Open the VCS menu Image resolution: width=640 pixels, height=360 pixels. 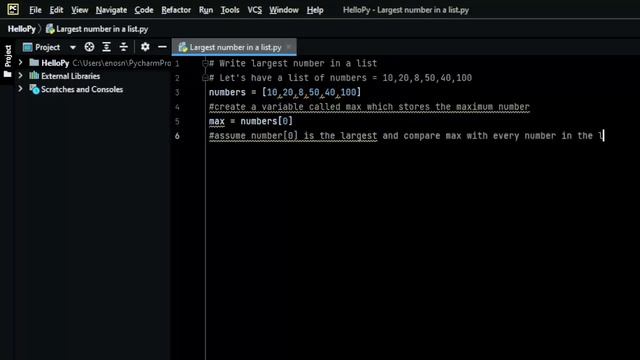point(254,10)
